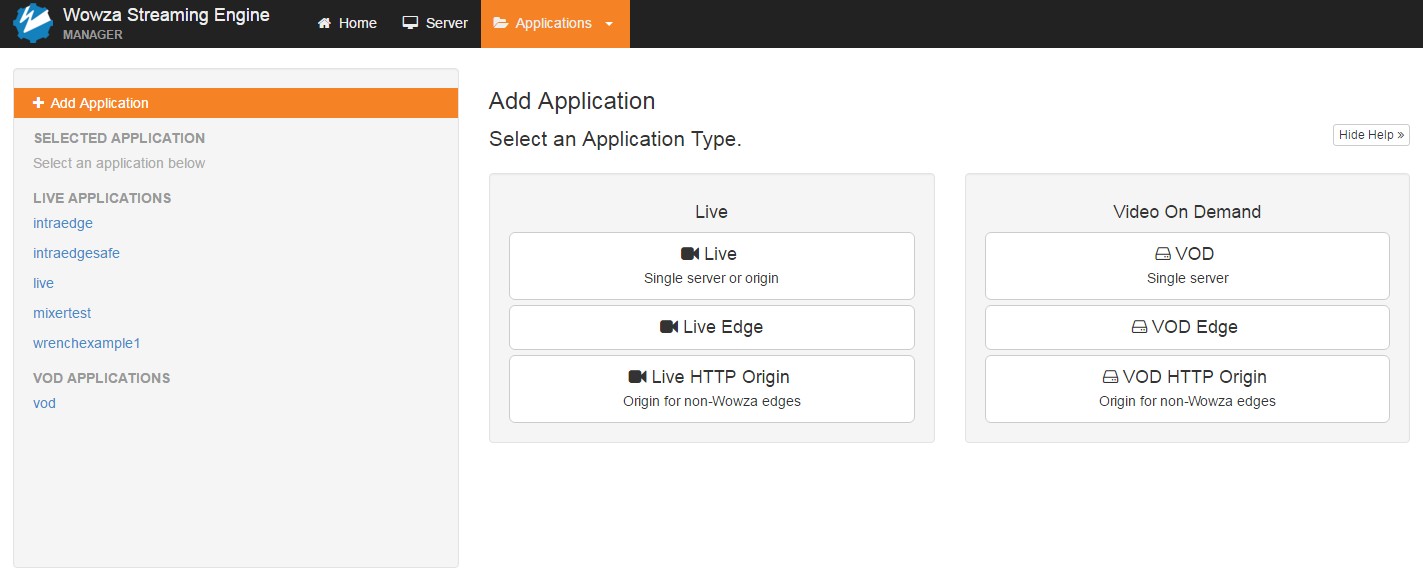Open the Server menu tab
1423x575 pixels.
pos(435,23)
